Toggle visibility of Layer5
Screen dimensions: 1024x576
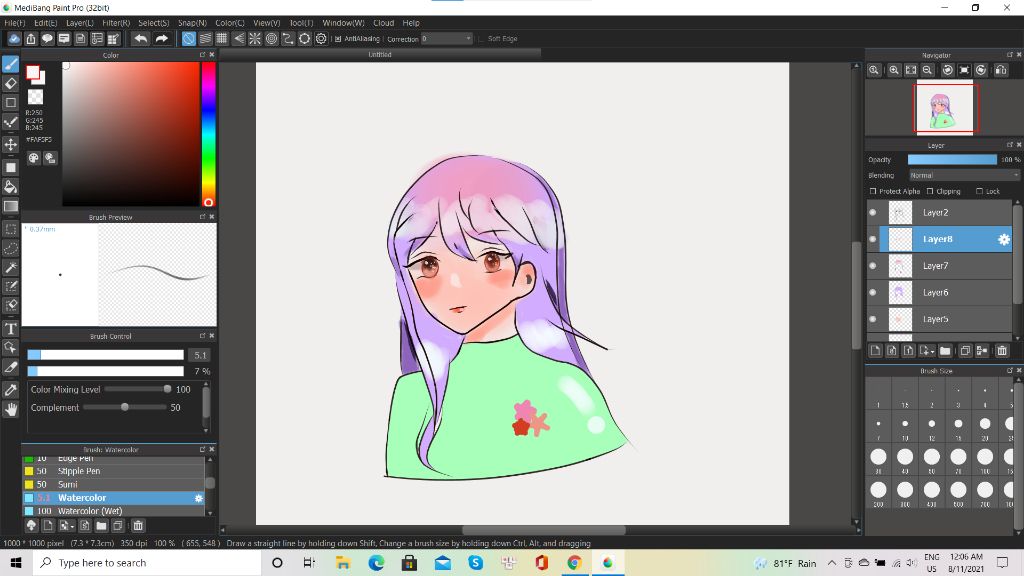[873, 319]
